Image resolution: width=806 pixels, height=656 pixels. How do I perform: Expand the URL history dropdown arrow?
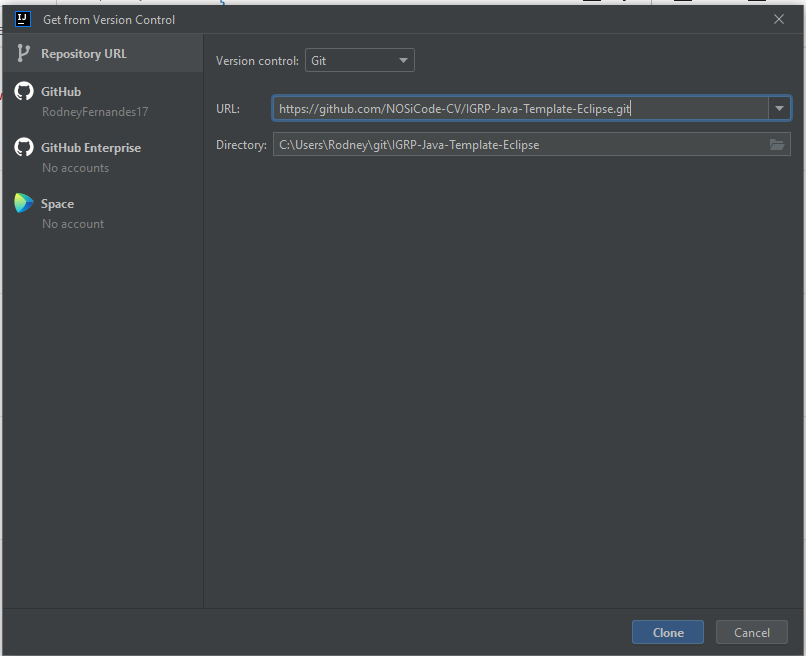pyautogui.click(x=779, y=108)
